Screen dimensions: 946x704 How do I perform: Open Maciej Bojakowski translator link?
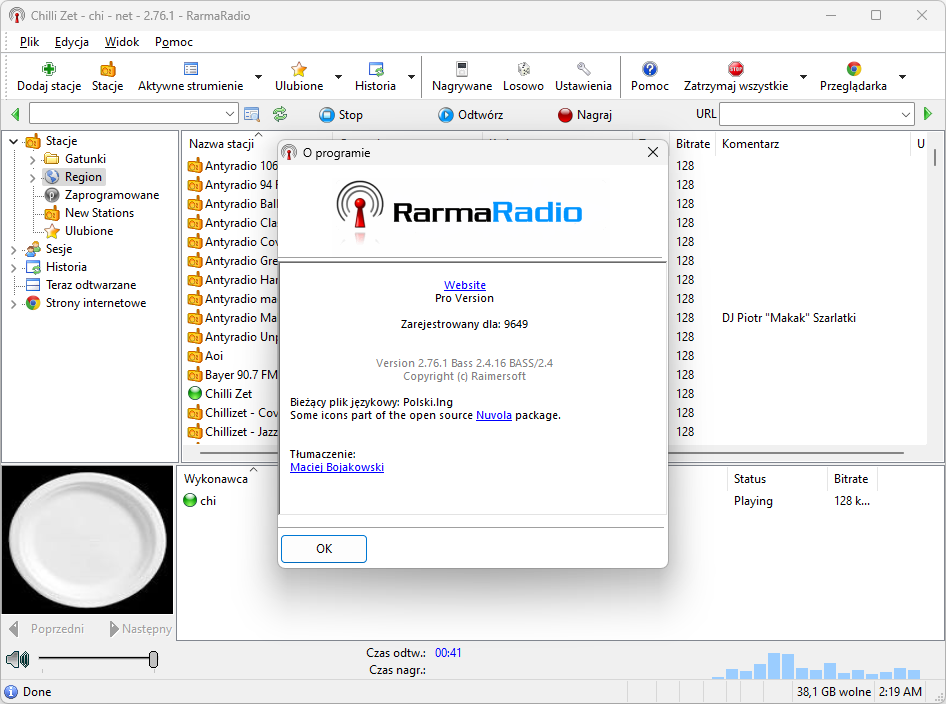337,467
